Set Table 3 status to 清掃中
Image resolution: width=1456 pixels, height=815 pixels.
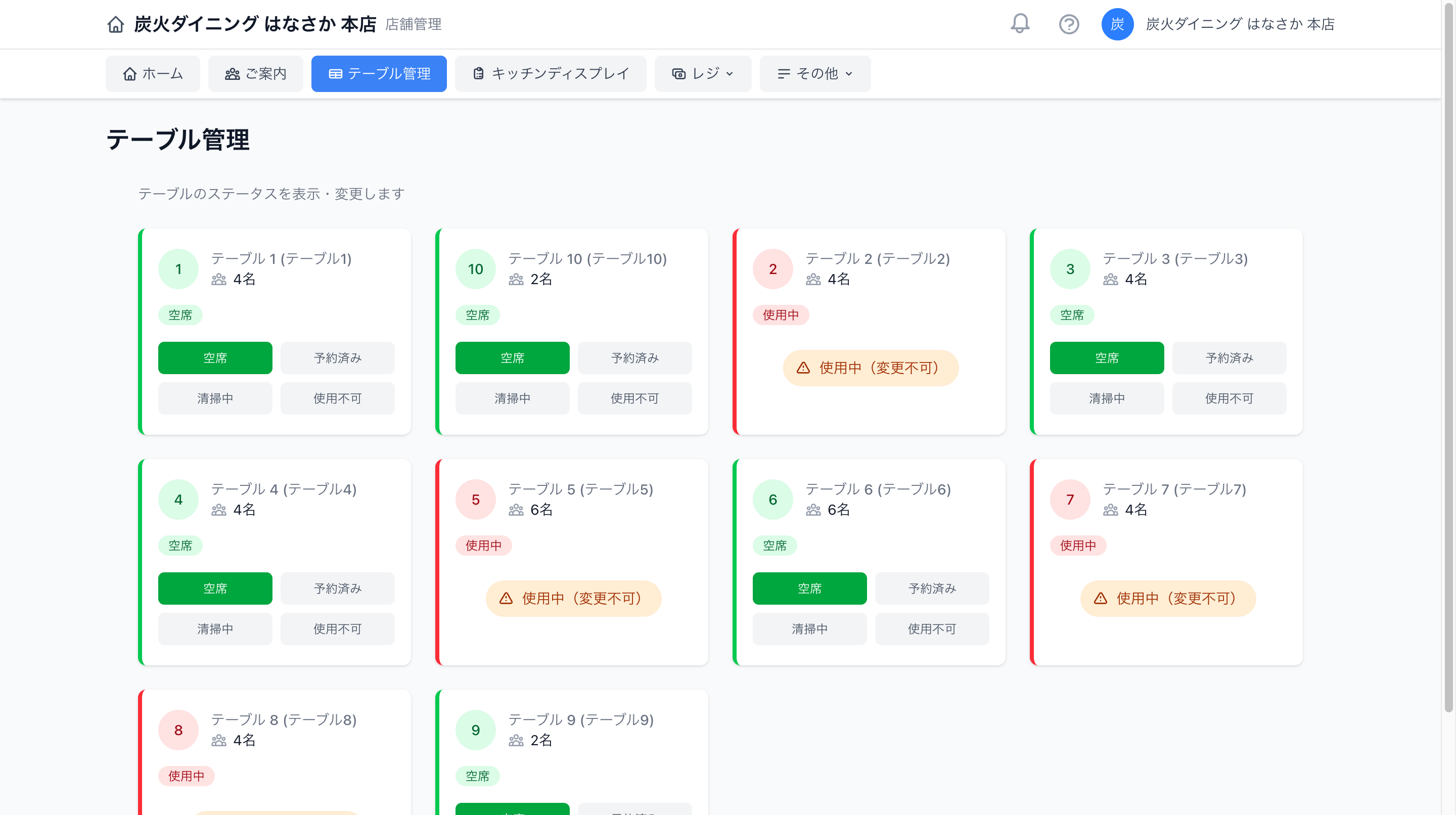(1107, 398)
